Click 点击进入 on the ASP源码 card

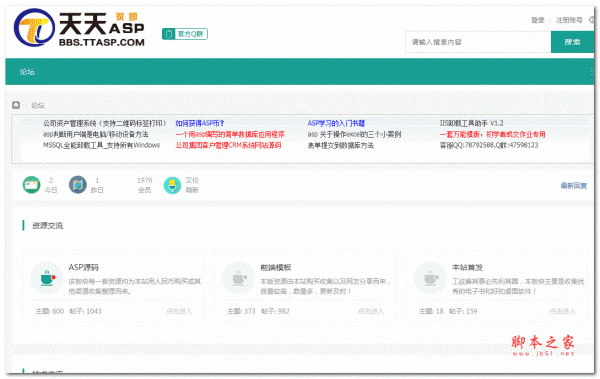(x=179, y=311)
